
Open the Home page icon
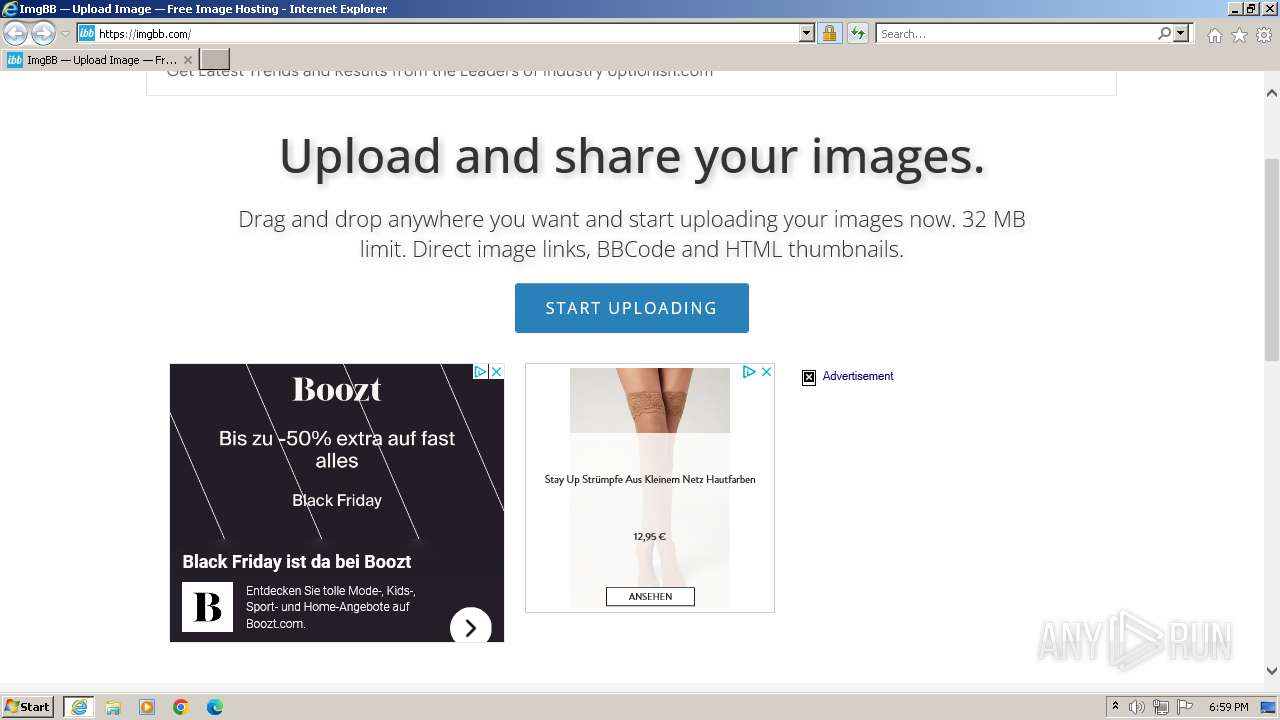pos(1214,35)
